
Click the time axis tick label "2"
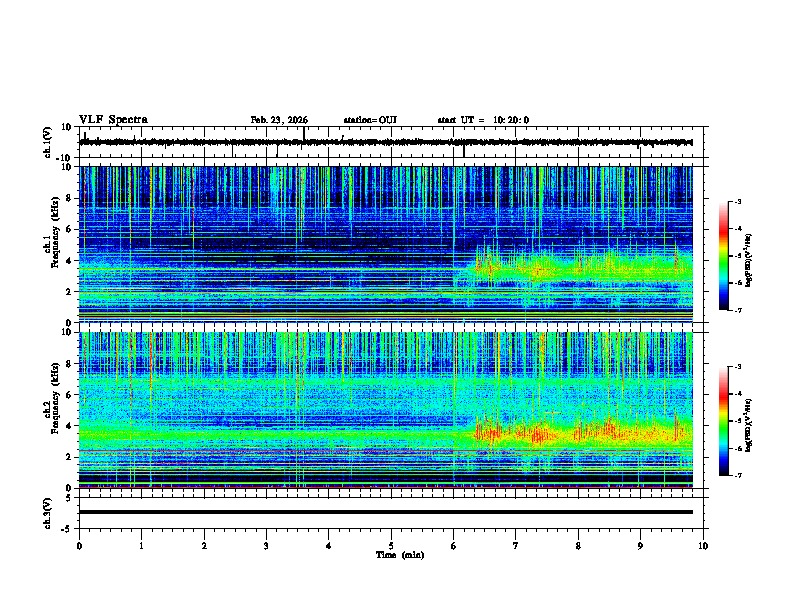(x=204, y=546)
